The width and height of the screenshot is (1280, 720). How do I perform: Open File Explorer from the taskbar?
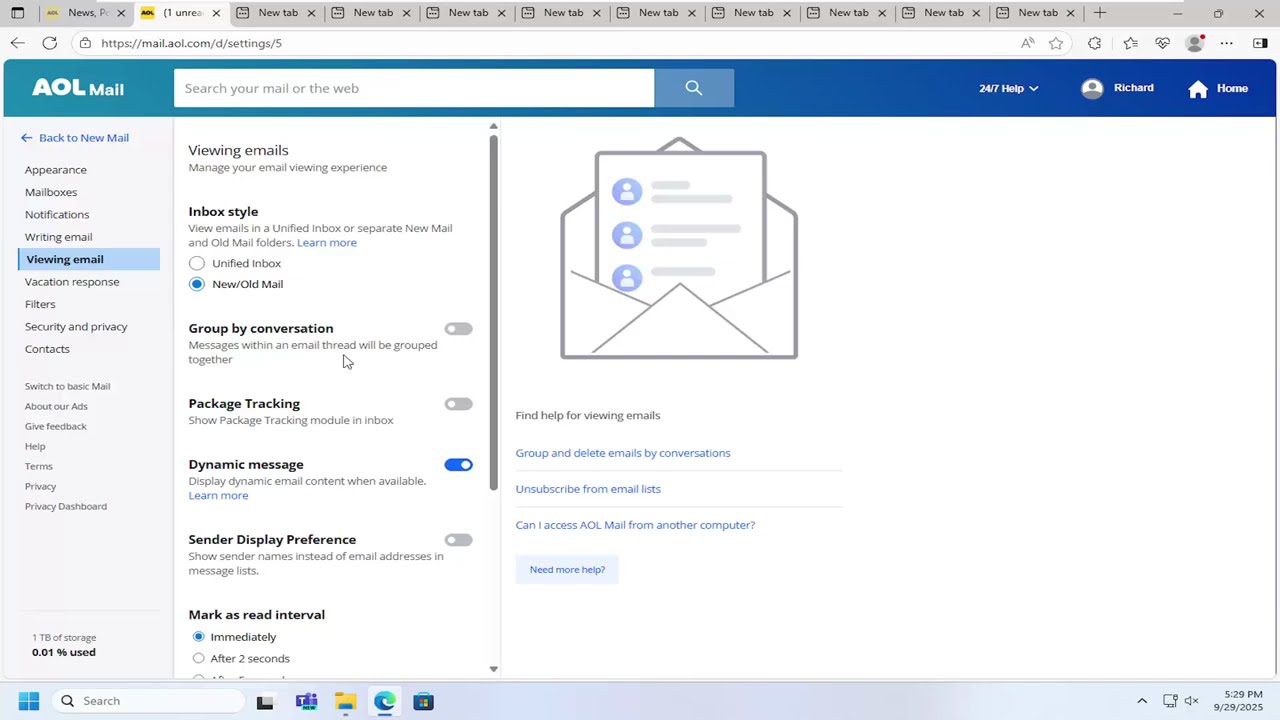pyautogui.click(x=345, y=701)
